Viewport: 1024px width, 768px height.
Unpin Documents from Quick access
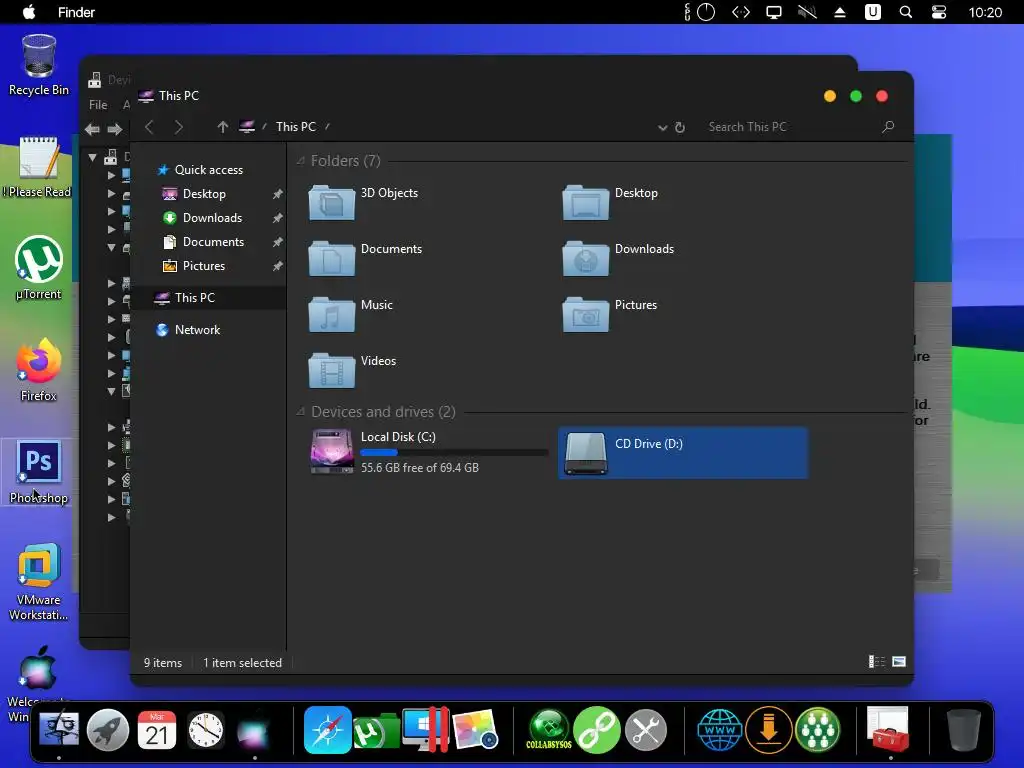(x=278, y=242)
